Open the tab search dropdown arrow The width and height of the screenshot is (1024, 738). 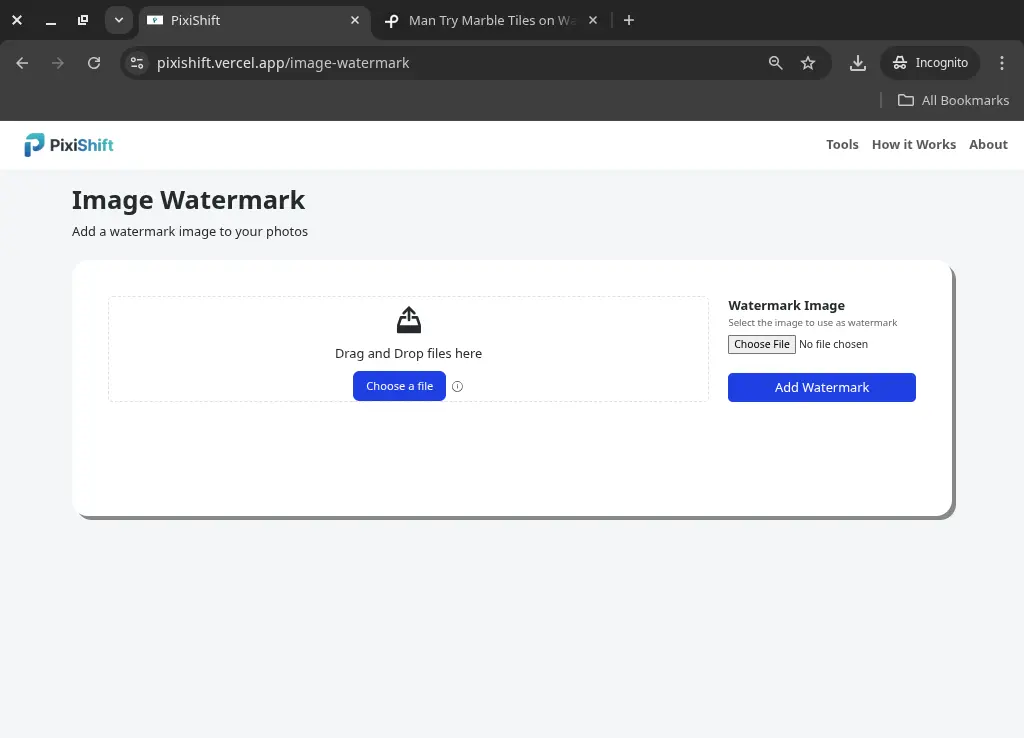tap(119, 20)
